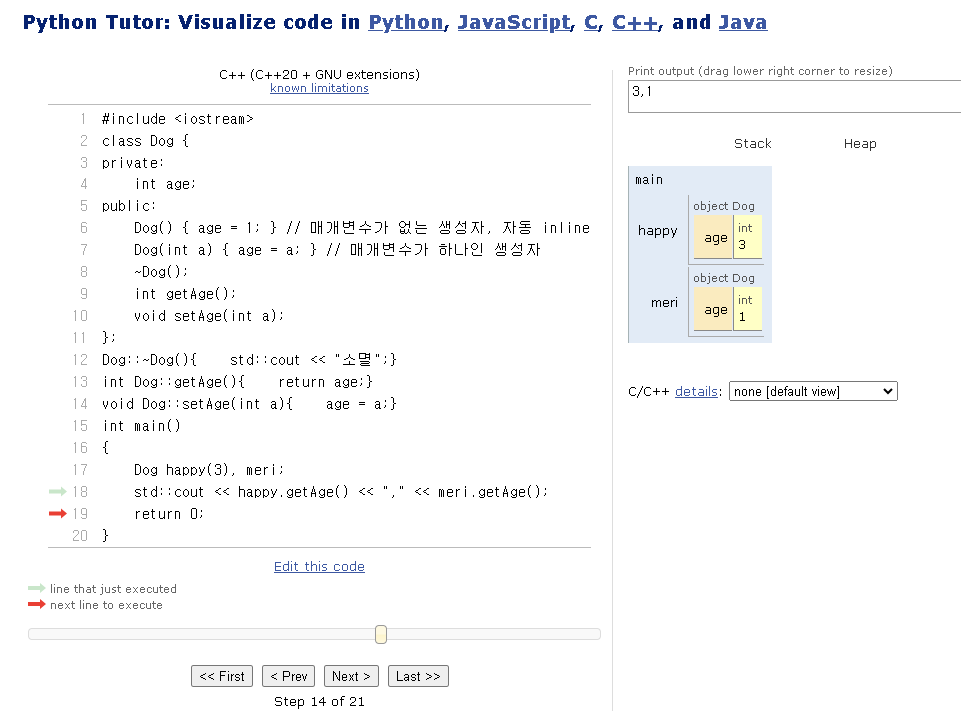Image resolution: width=961 pixels, height=711 pixels.
Task: Jump to first step with << First
Action: (222, 676)
